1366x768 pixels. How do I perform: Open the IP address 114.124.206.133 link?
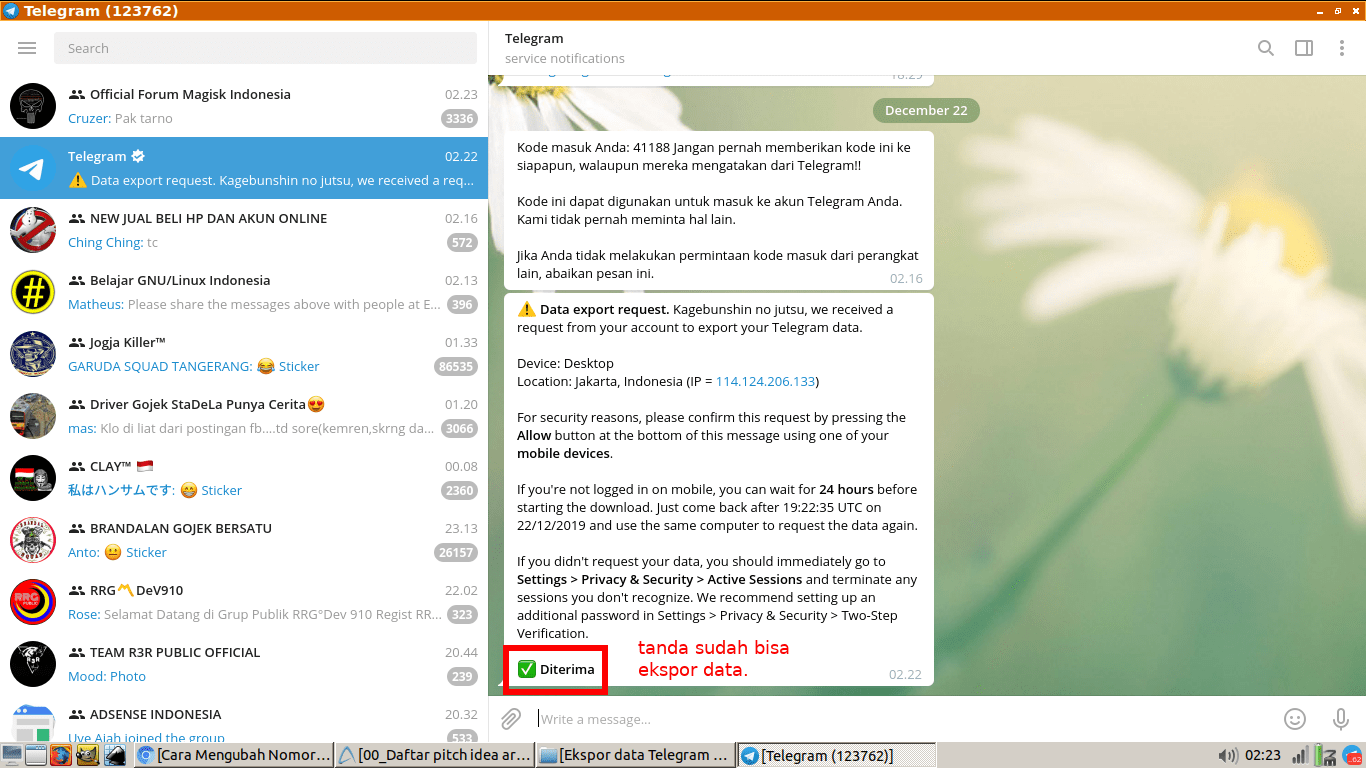766,381
